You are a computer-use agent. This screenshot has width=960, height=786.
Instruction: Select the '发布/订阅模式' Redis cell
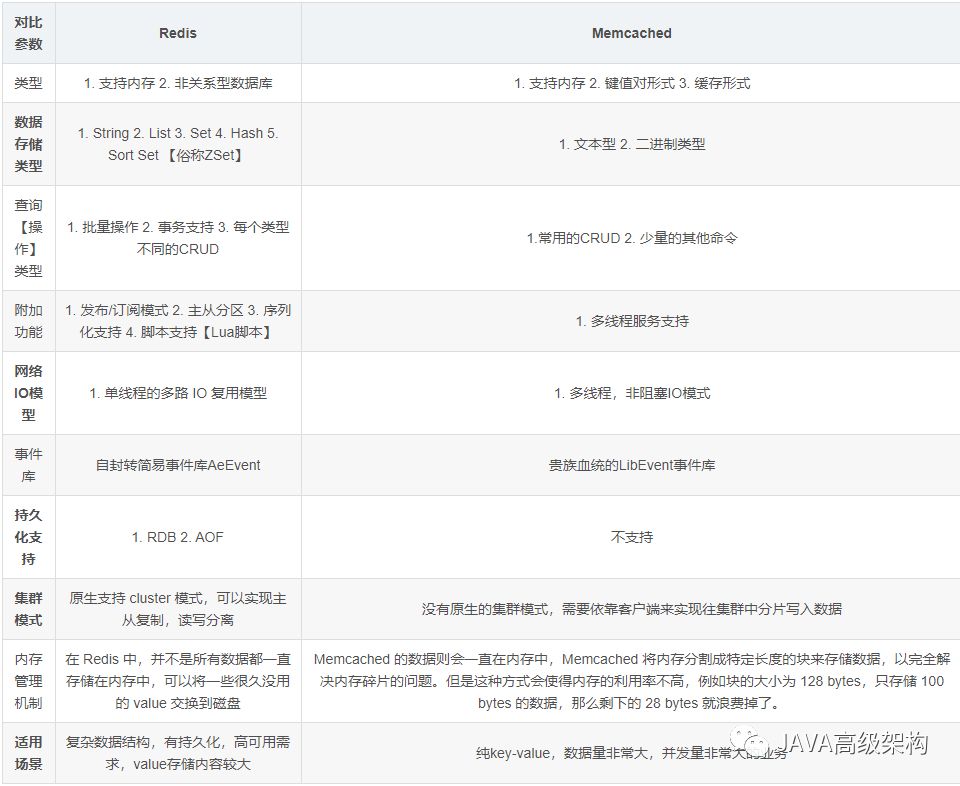(178, 321)
